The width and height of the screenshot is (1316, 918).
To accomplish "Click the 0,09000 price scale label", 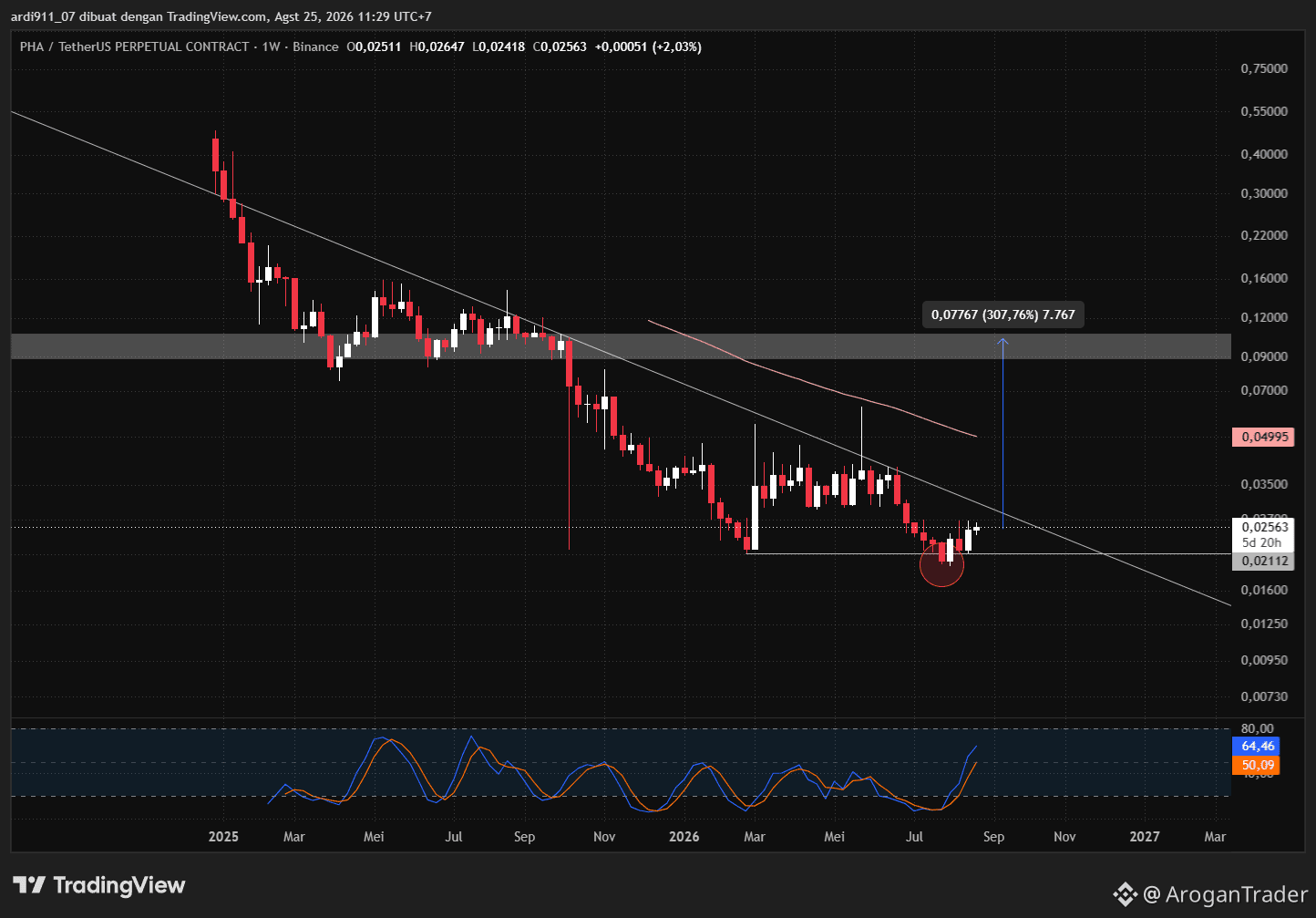I will [1264, 356].
